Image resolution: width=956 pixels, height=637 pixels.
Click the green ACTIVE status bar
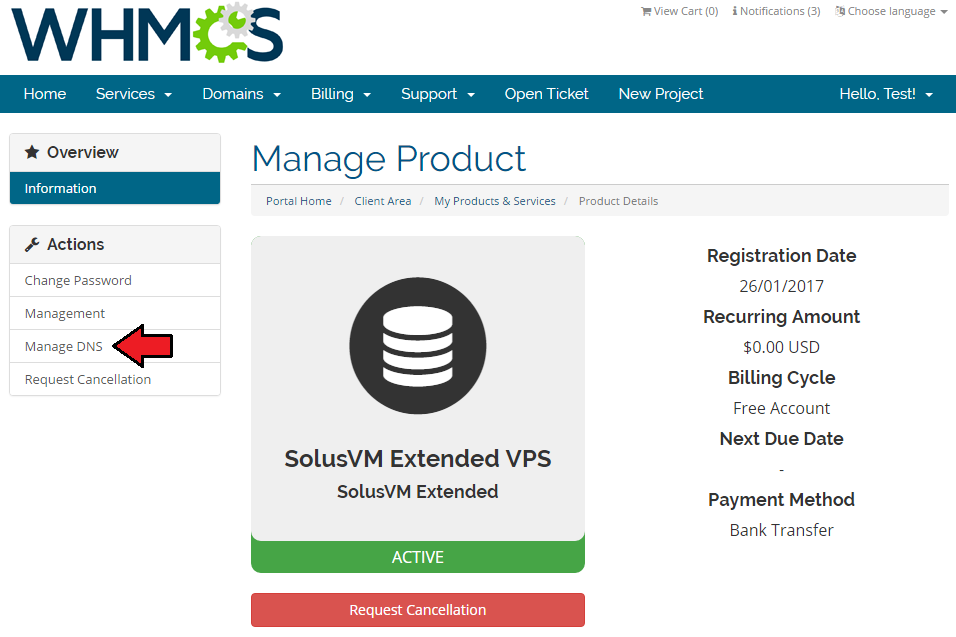point(418,557)
